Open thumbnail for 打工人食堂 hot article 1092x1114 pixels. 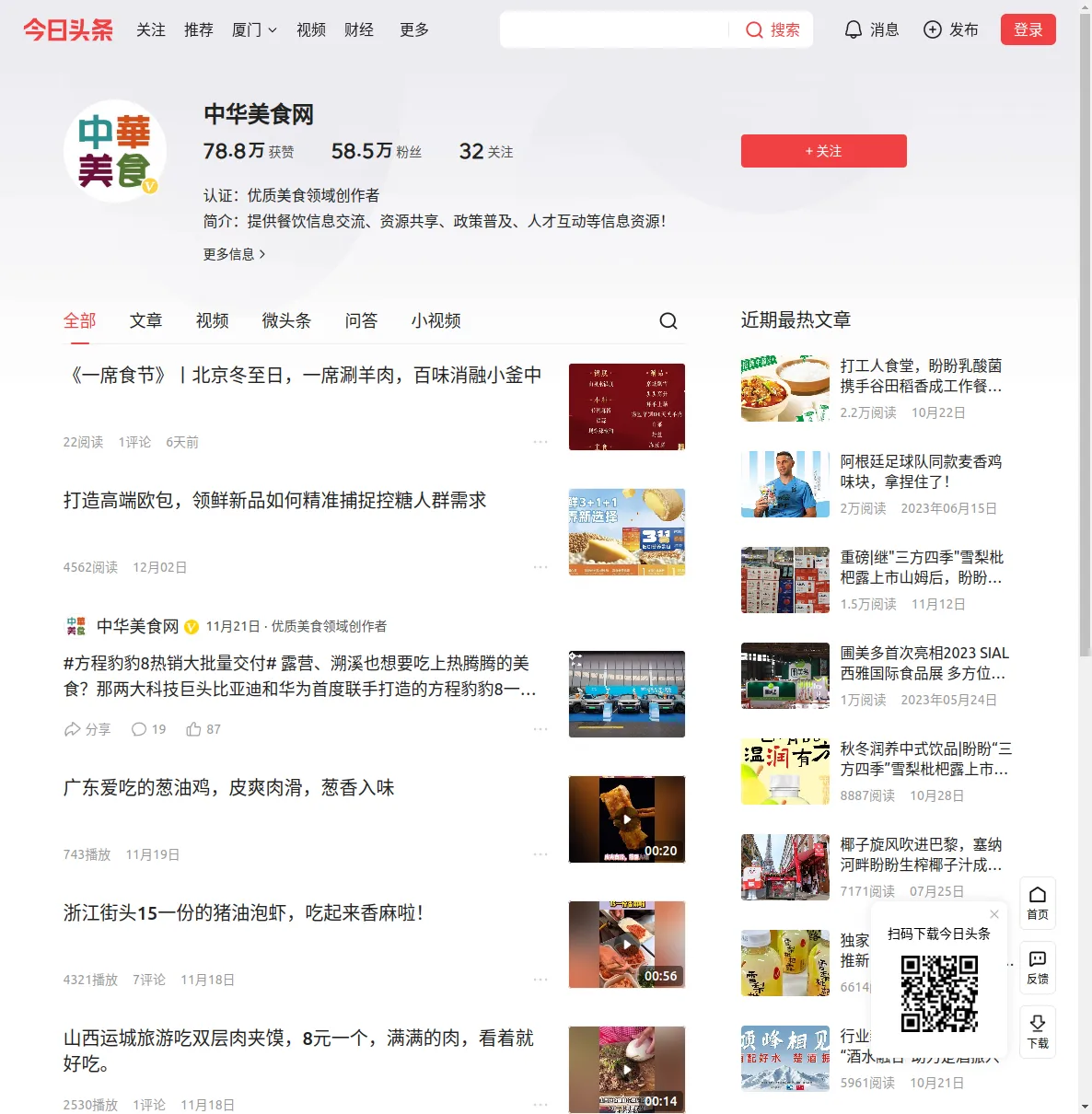(x=785, y=389)
